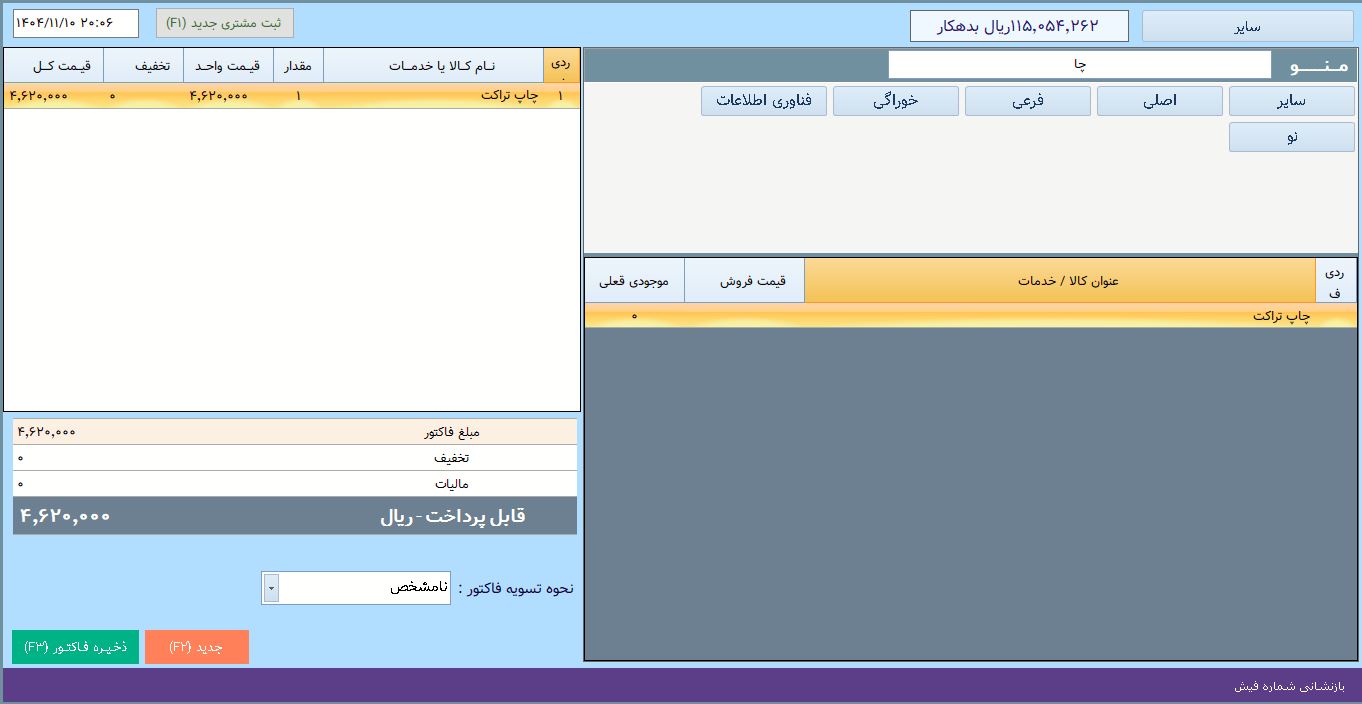The width and height of the screenshot is (1362, 704).
Task: Click ثبت مشتری جدید (F1) button
Action: pos(225,23)
